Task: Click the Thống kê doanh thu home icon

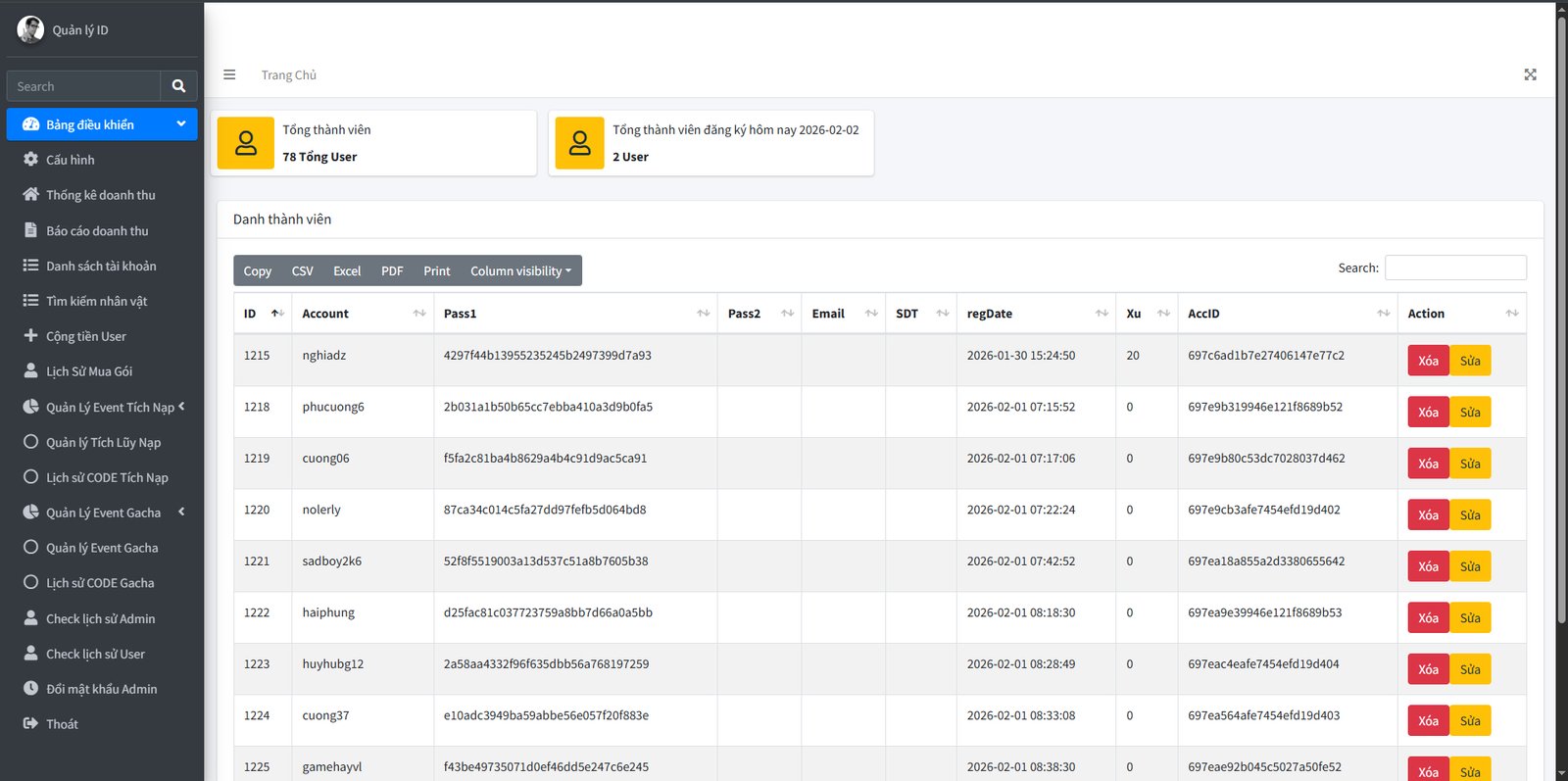Action: tap(30, 195)
